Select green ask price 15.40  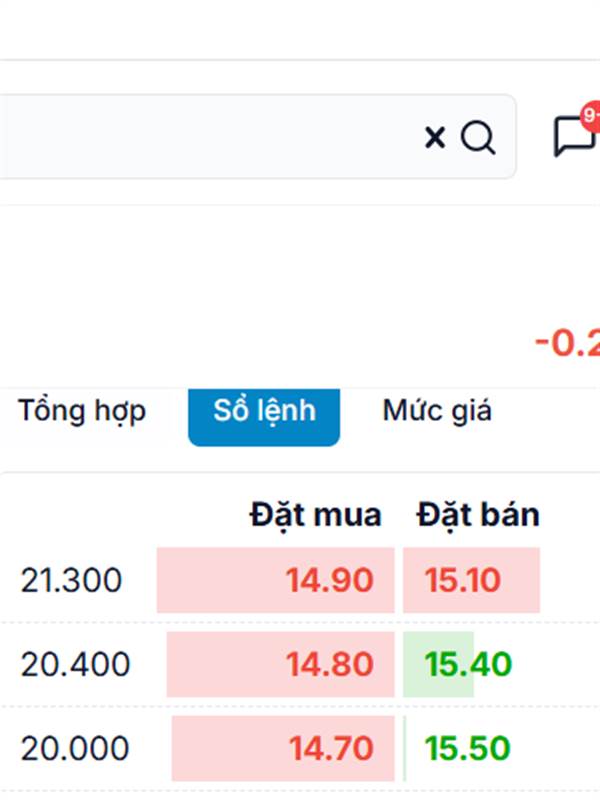[468, 664]
